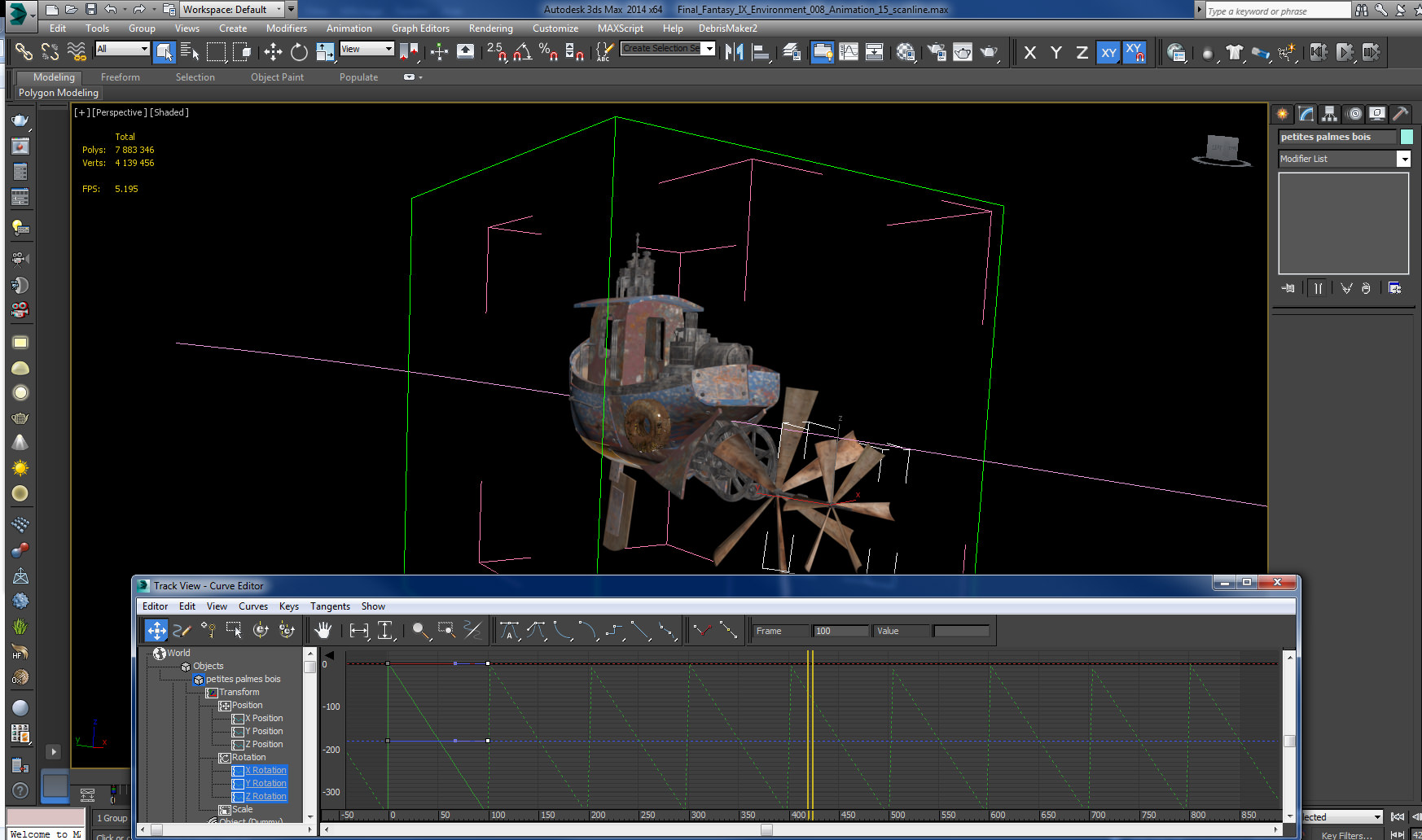This screenshot has height=840, width=1422.
Task: Select X Rotation track in tree
Action: point(266,771)
